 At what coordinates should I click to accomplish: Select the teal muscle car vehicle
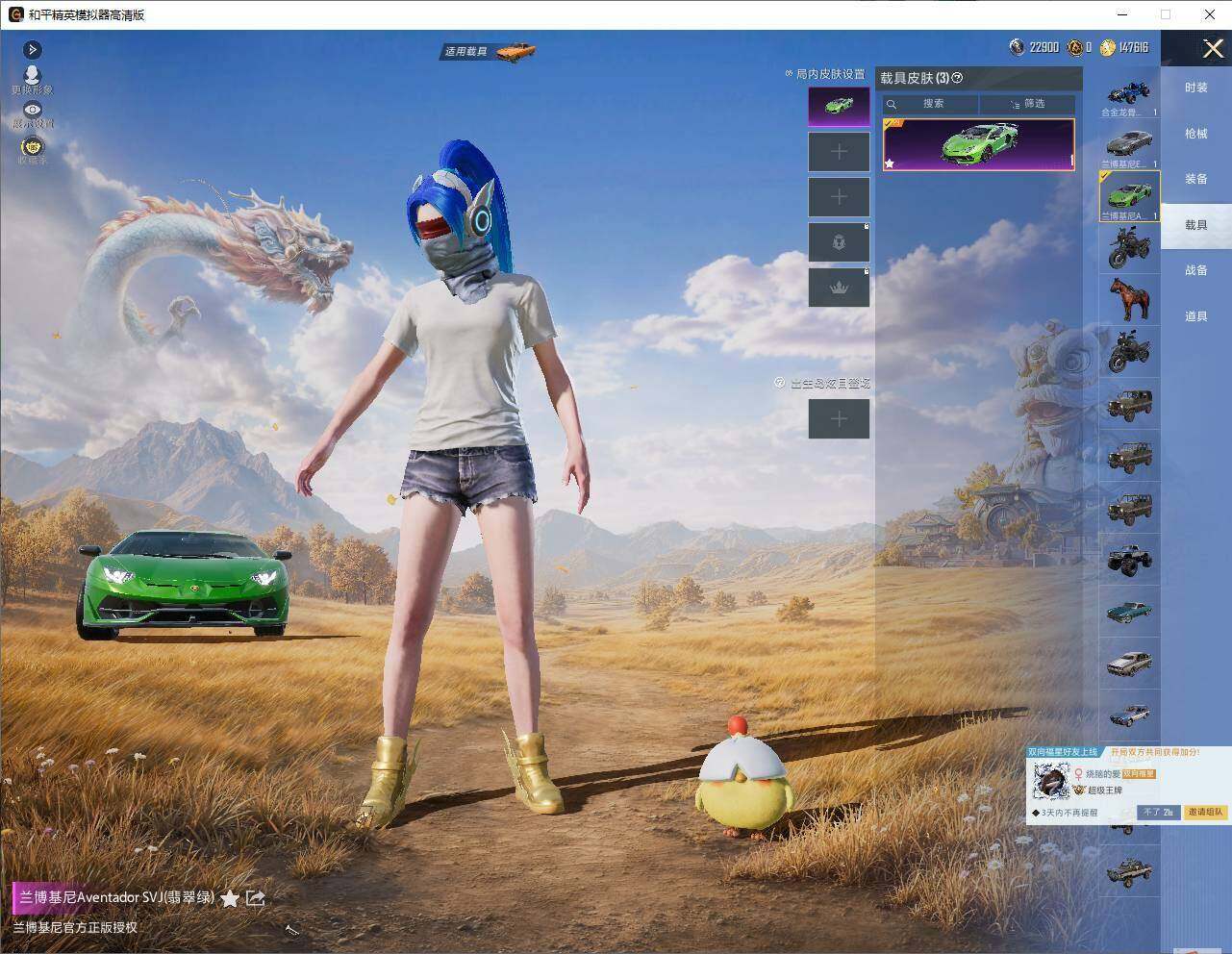pos(1129,611)
